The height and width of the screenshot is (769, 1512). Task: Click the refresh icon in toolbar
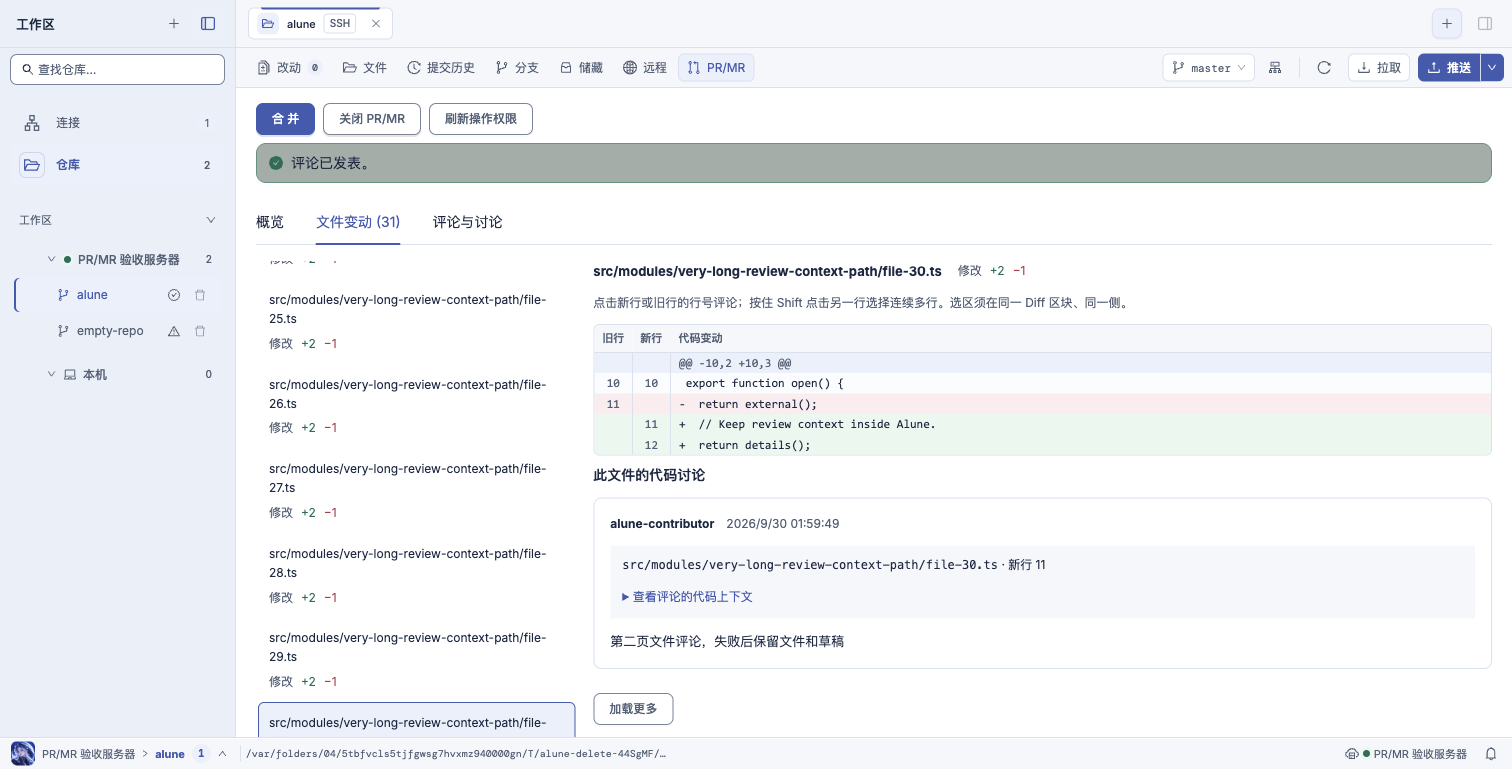click(1324, 68)
